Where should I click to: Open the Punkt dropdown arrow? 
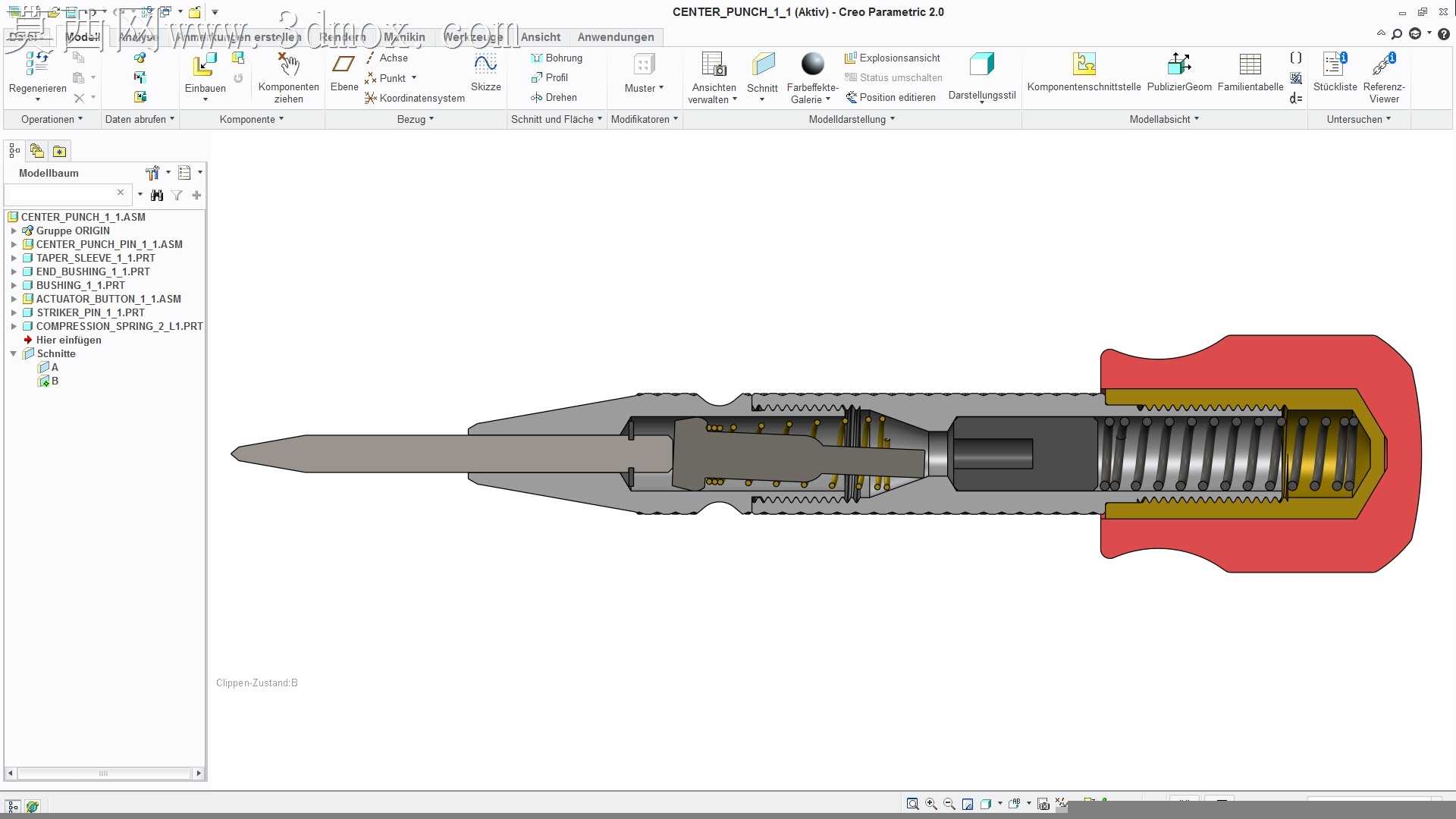click(414, 77)
